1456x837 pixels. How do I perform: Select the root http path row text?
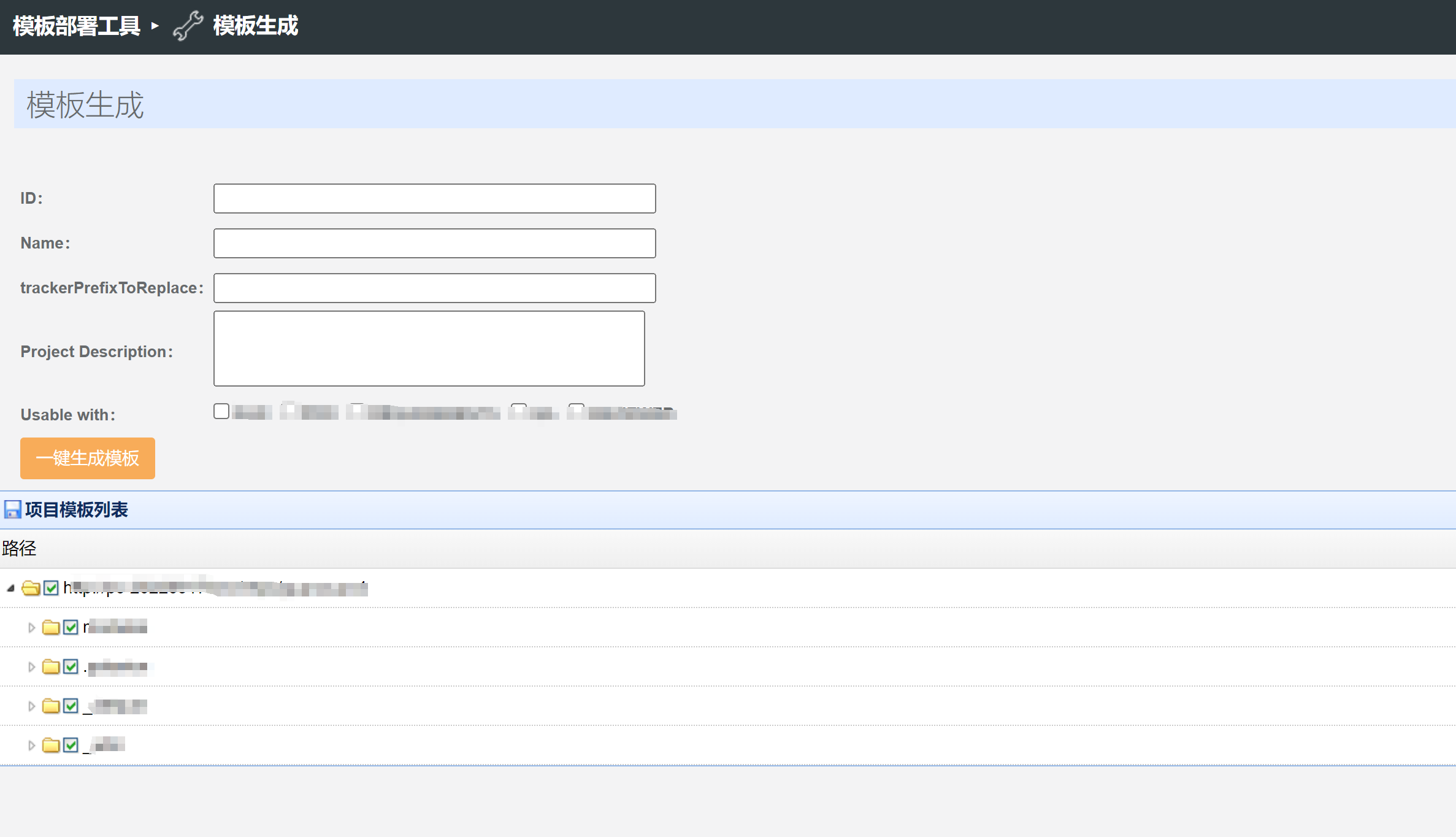[x=215, y=588]
